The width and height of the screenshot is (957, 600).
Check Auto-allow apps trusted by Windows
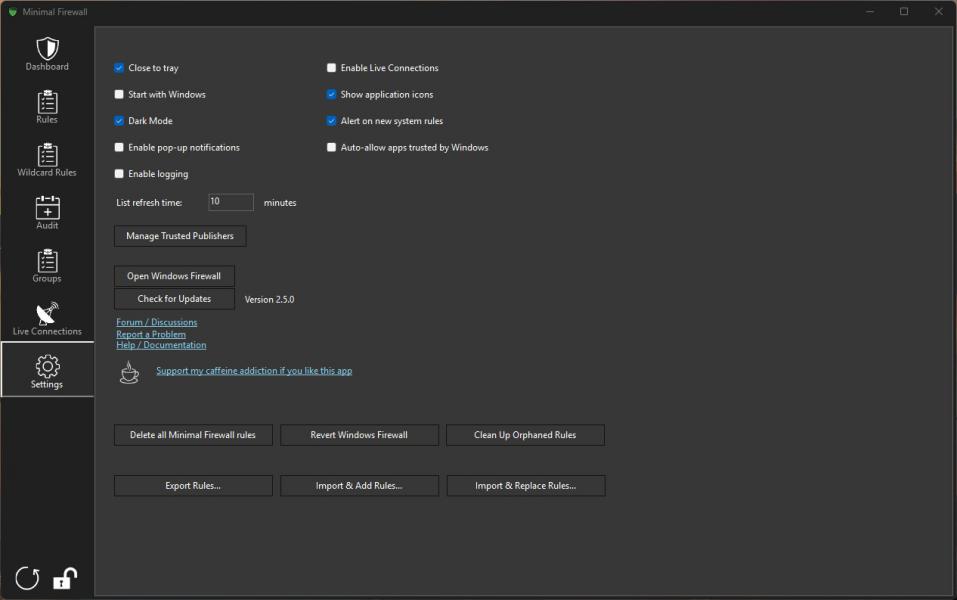[331, 147]
